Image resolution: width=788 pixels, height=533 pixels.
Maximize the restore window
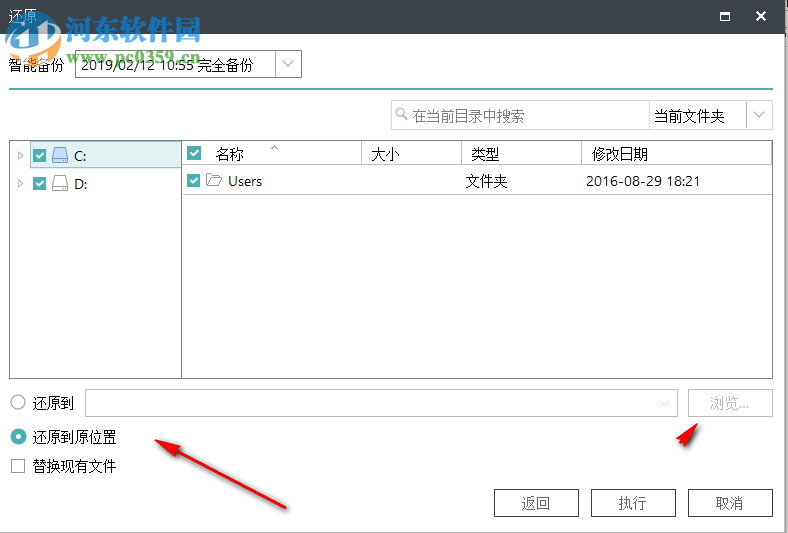click(725, 17)
